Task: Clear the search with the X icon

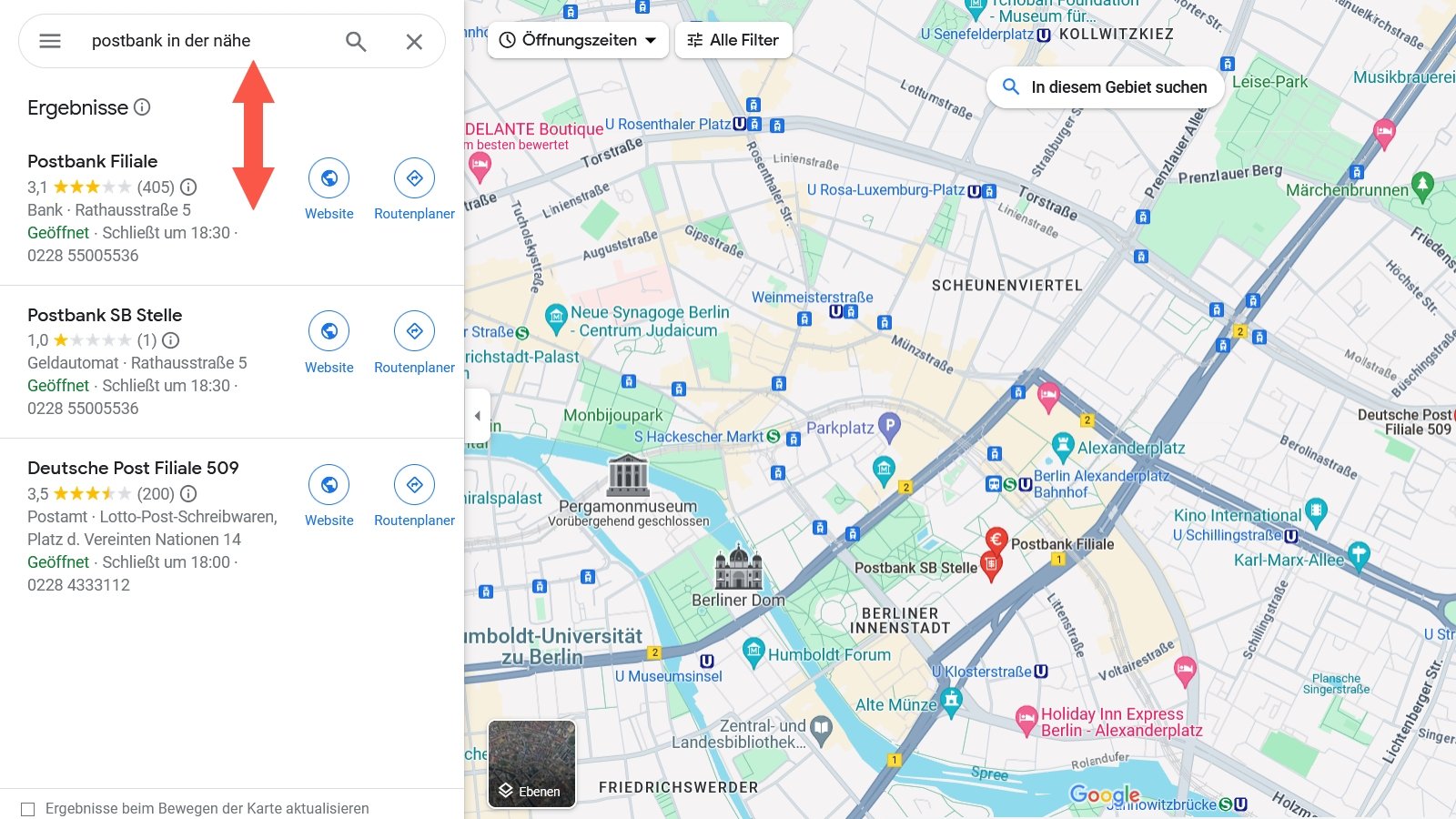Action: point(414,41)
